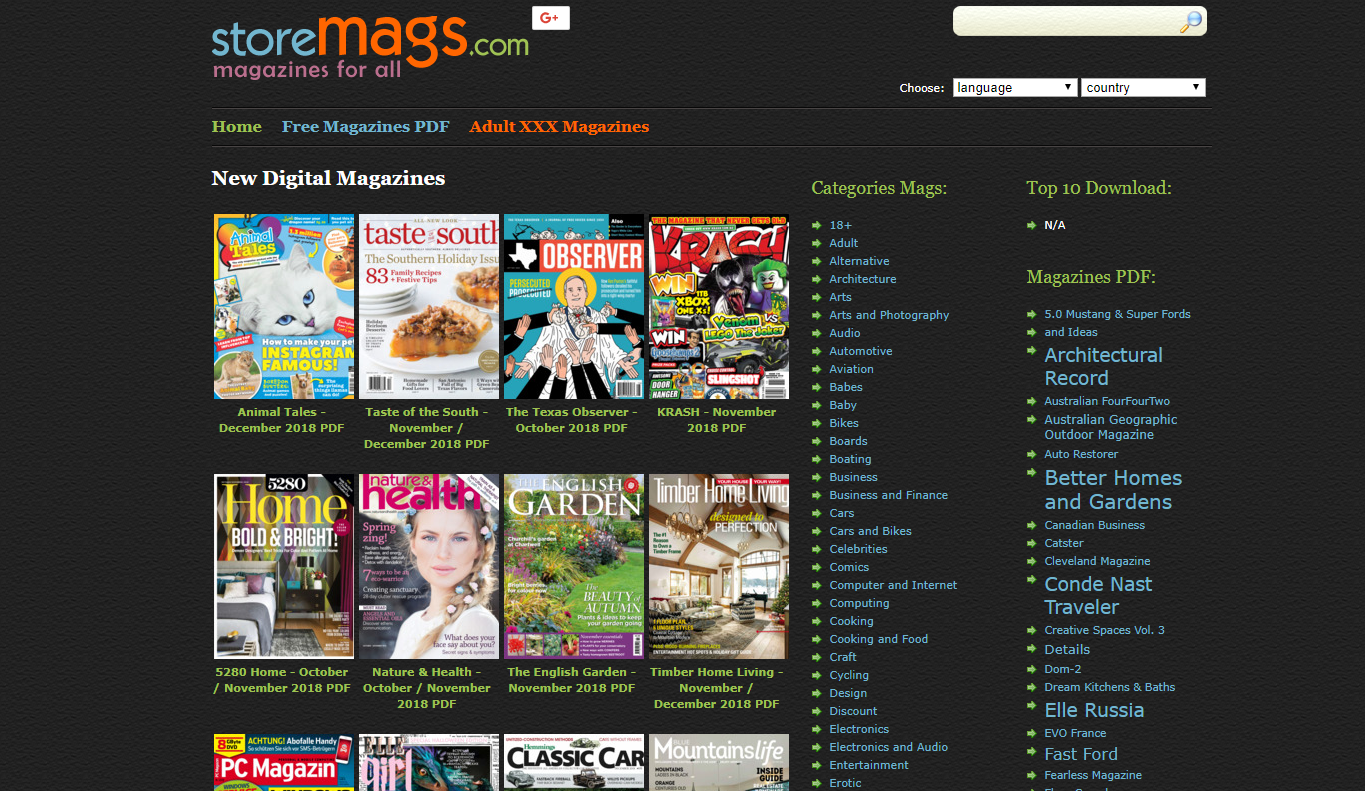Select the Celebrities category

859,549
